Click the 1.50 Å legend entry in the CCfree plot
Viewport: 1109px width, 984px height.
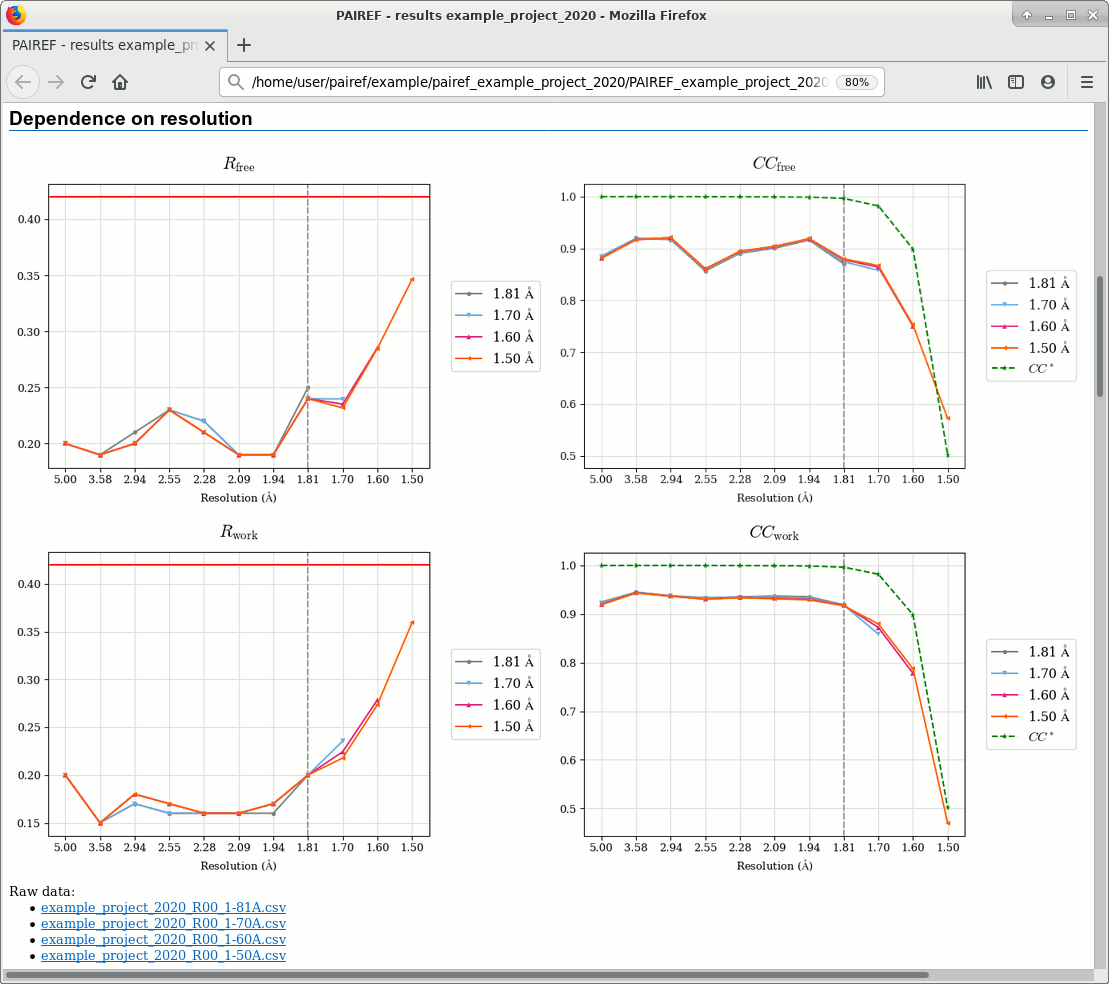[1031, 348]
